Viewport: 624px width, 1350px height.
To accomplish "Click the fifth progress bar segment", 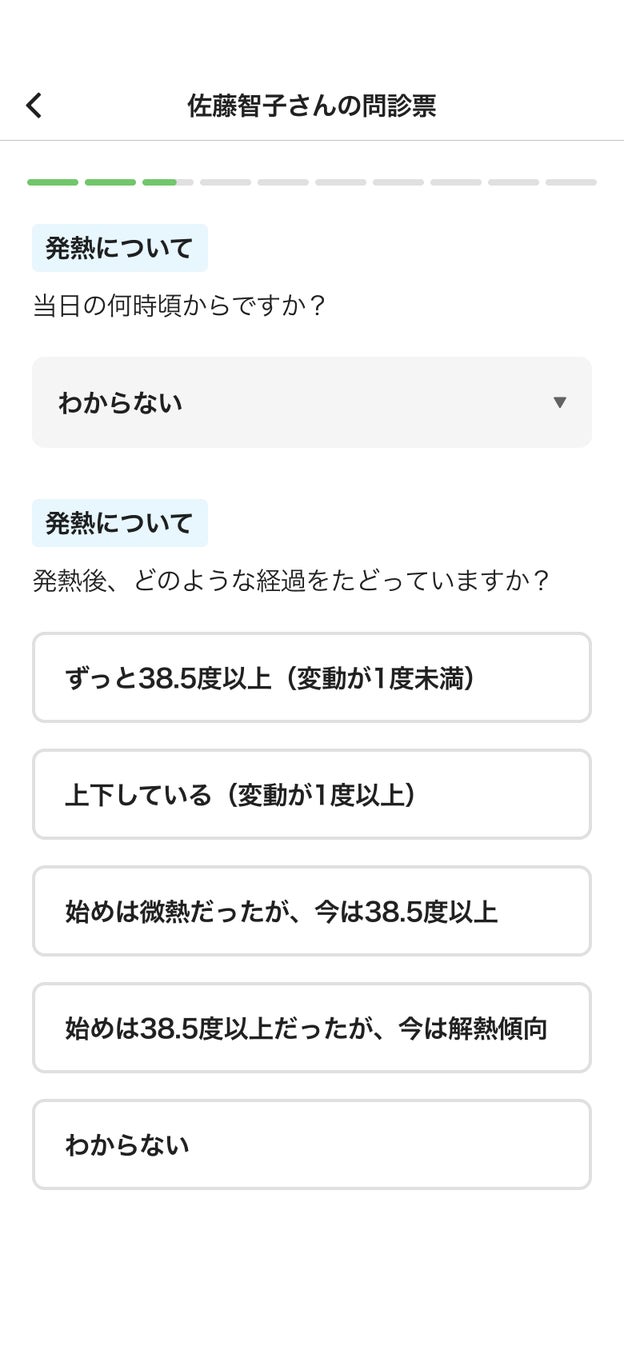I will [283, 182].
